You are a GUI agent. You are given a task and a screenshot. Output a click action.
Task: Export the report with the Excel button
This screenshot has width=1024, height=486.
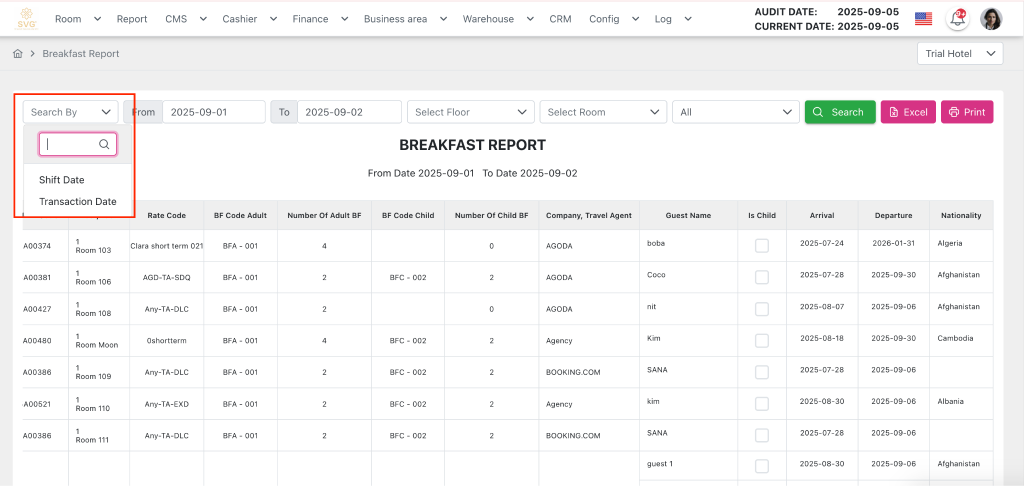908,112
